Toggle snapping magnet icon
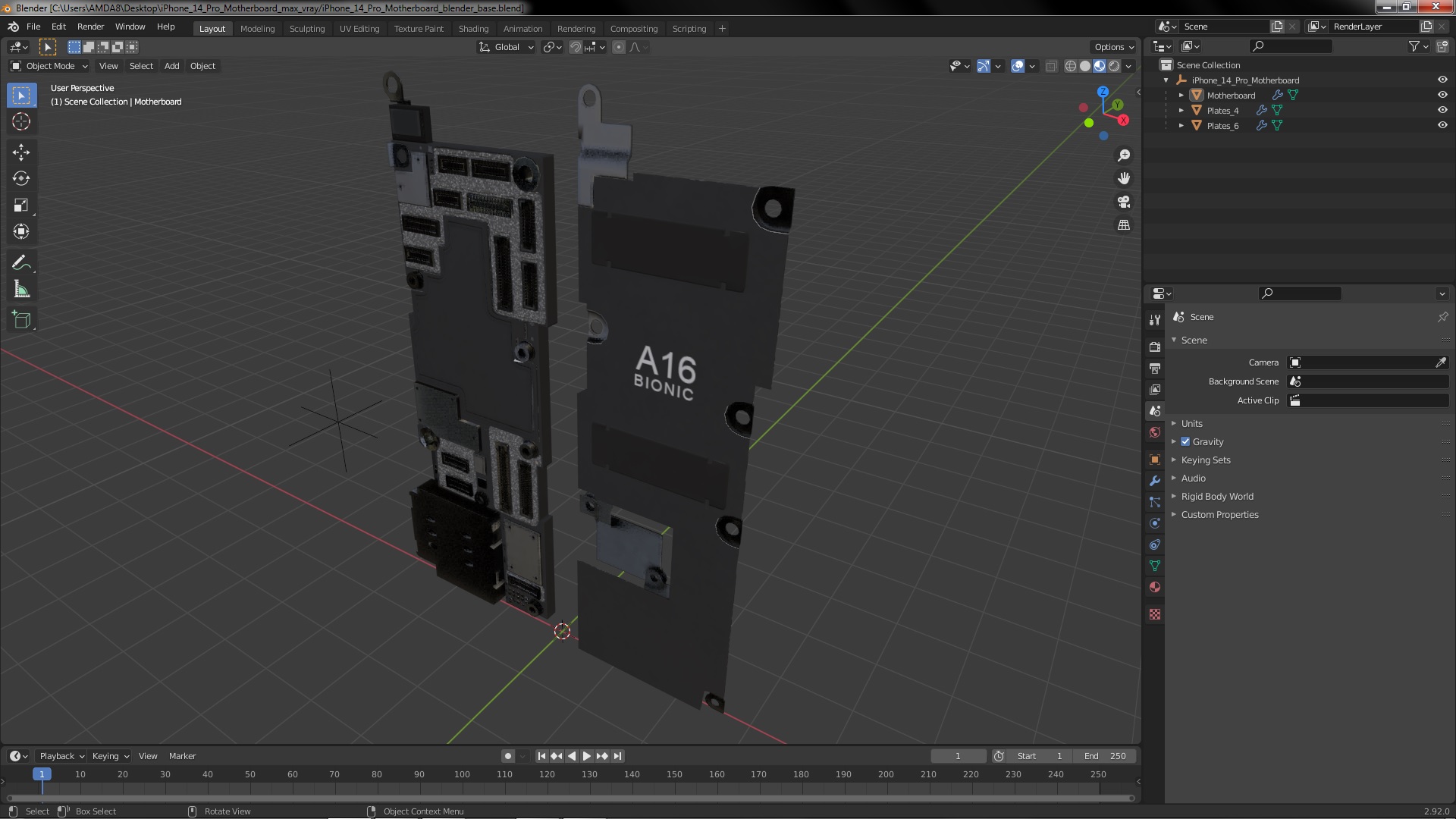1456x819 pixels. 576,47
